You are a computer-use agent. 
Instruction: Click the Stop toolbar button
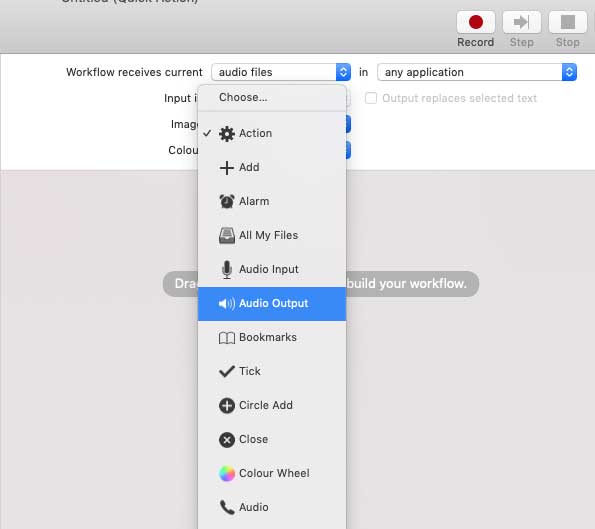(568, 22)
